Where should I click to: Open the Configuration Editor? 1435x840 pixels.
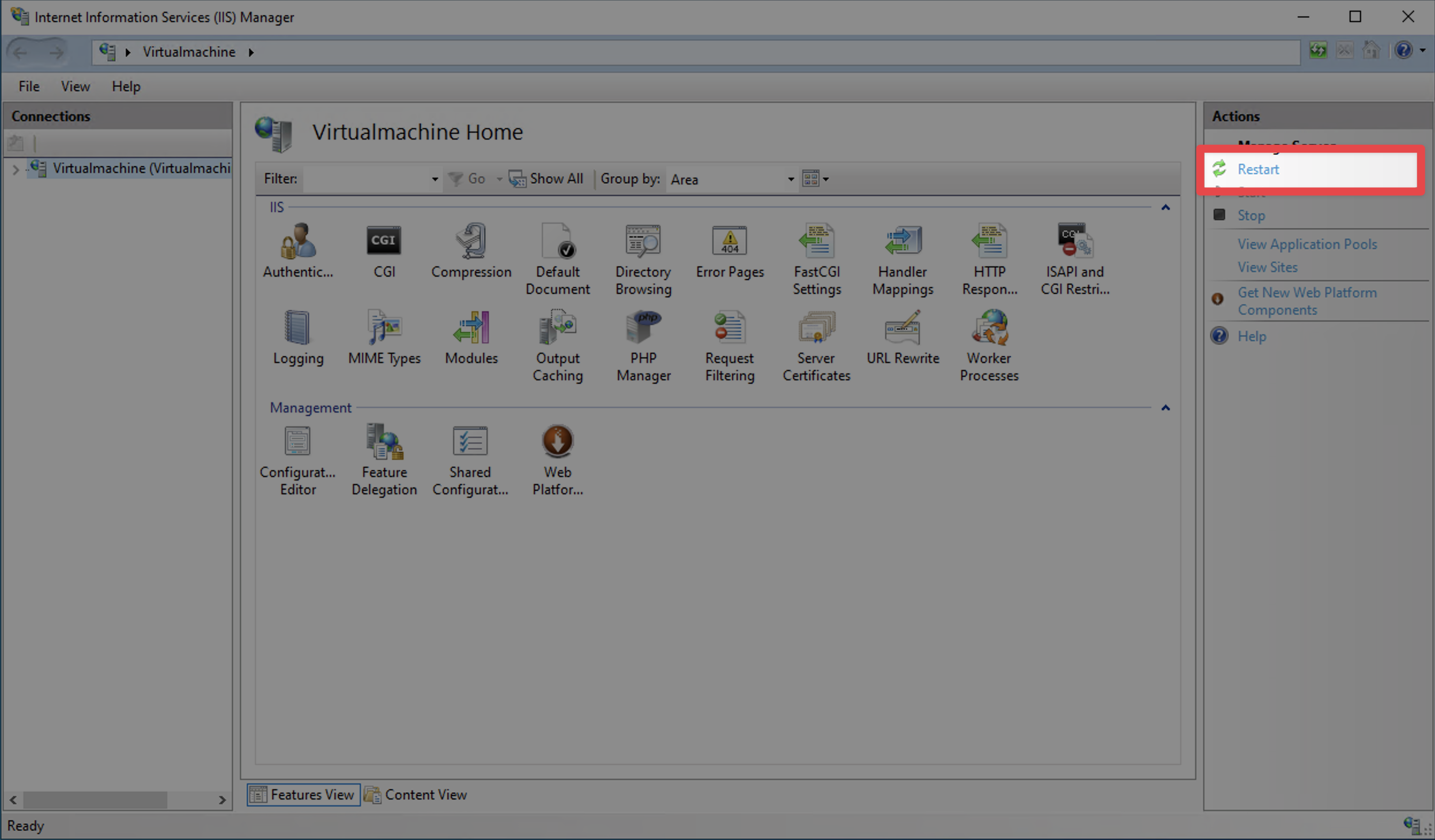(x=297, y=458)
